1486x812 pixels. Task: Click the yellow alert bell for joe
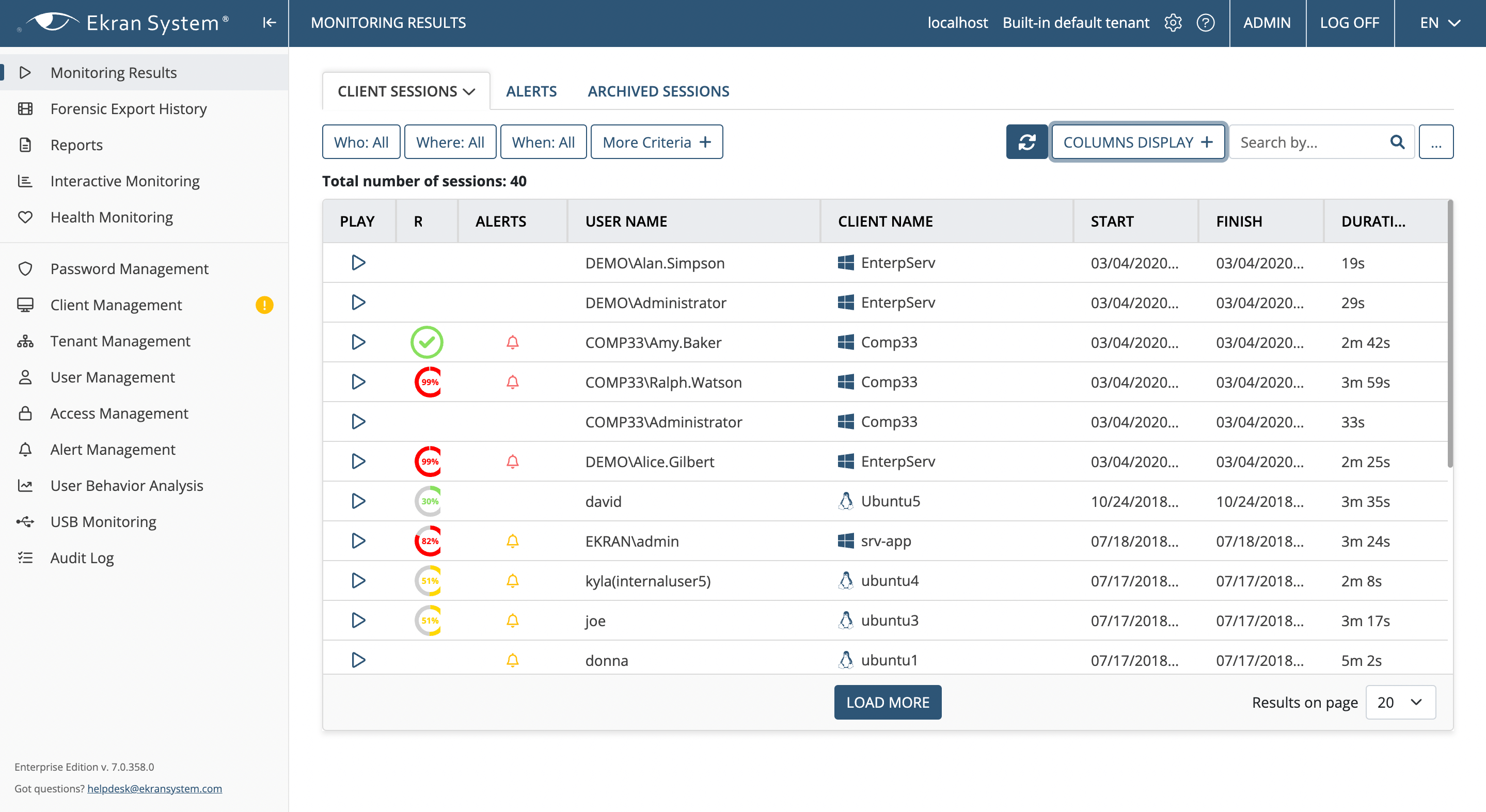(x=512, y=621)
